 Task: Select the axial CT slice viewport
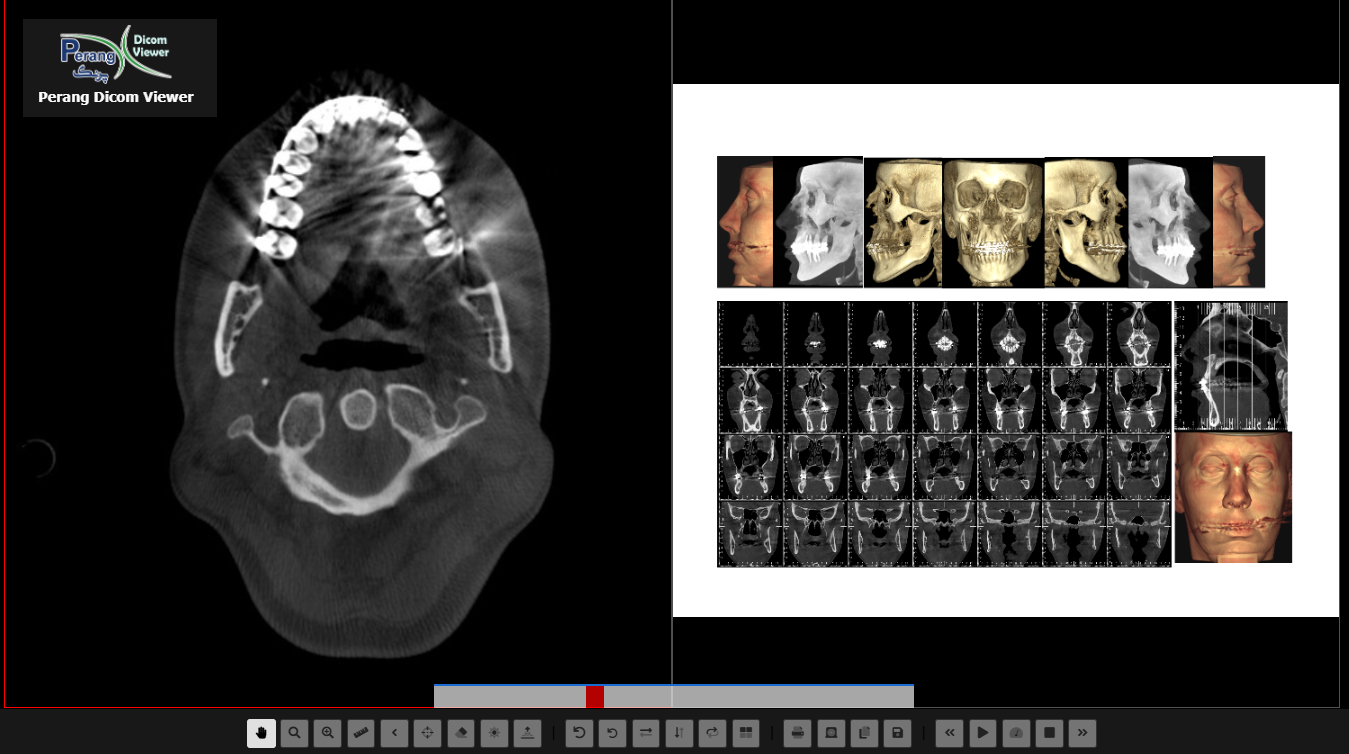click(338, 354)
